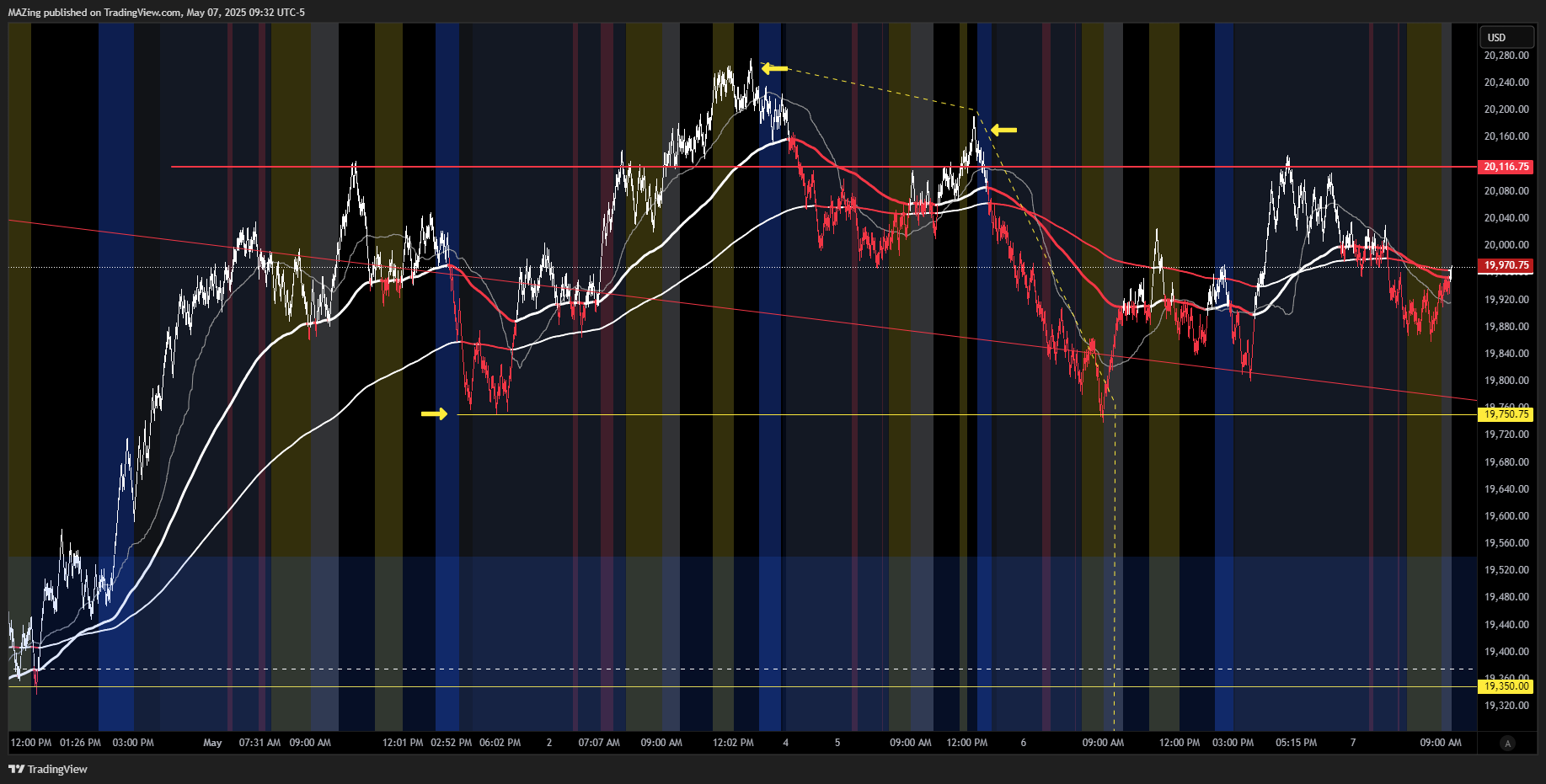This screenshot has height=784, width=1546.
Task: Click the 19,720.00 price axis value
Action: [1506, 435]
